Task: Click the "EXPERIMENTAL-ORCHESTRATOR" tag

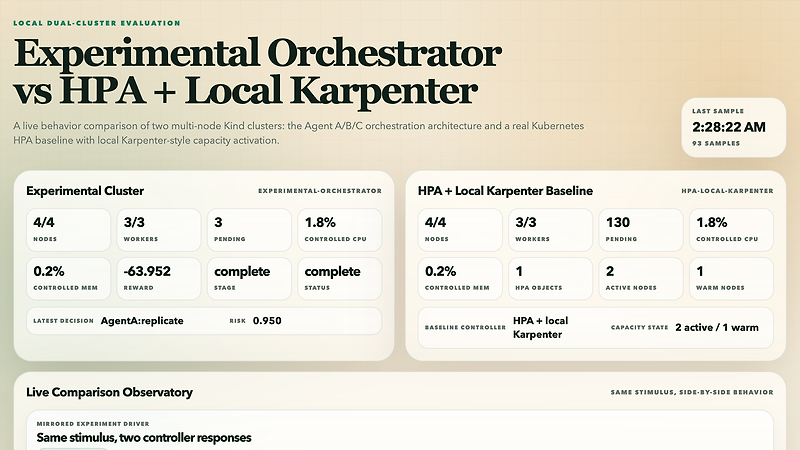Action: pos(320,191)
